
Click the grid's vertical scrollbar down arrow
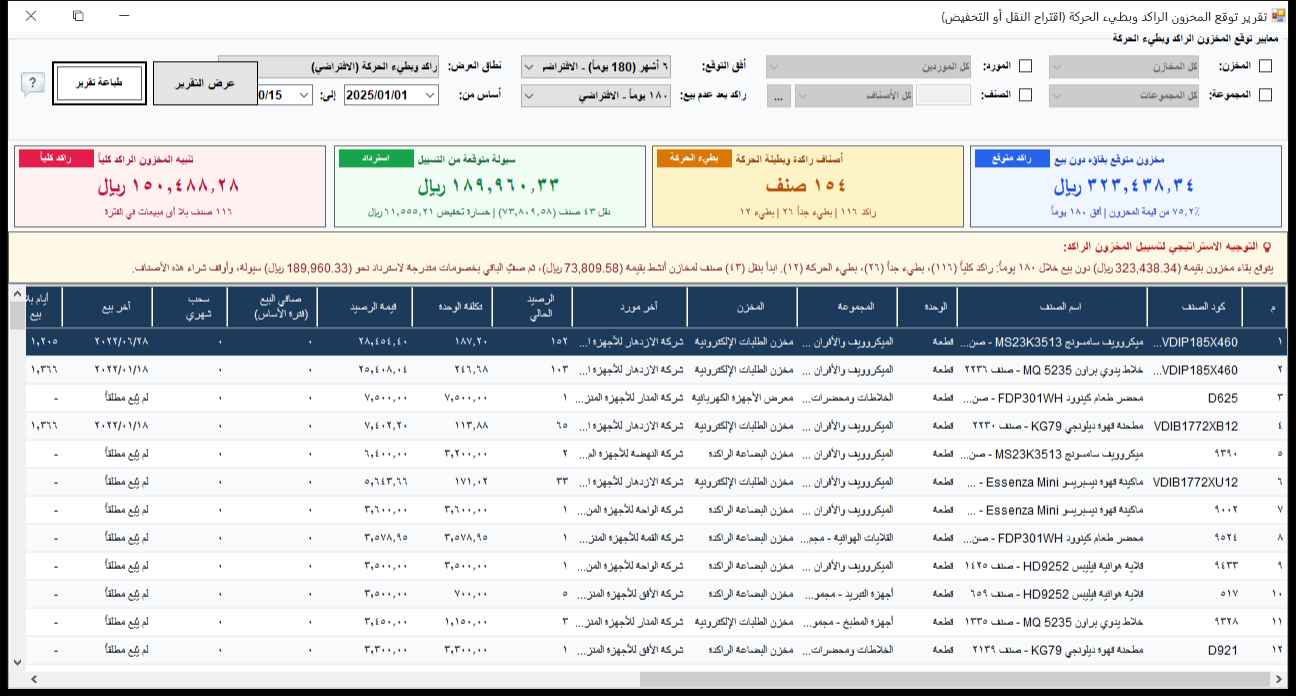point(16,662)
